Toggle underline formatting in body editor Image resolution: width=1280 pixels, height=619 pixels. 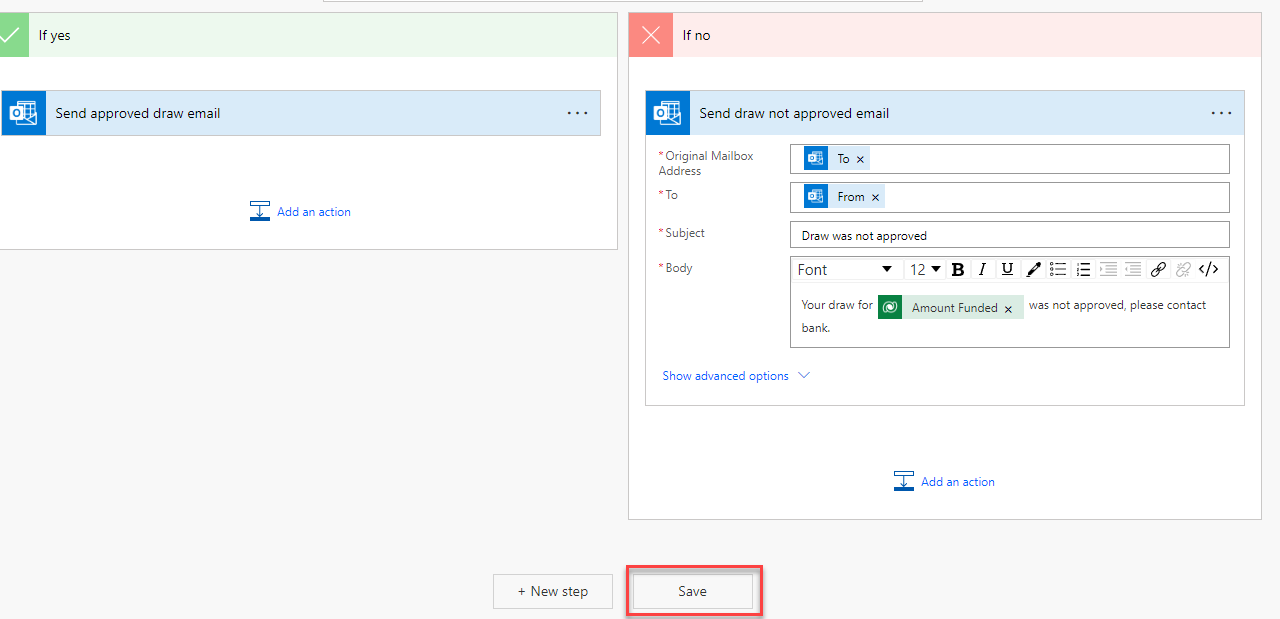(1007, 269)
